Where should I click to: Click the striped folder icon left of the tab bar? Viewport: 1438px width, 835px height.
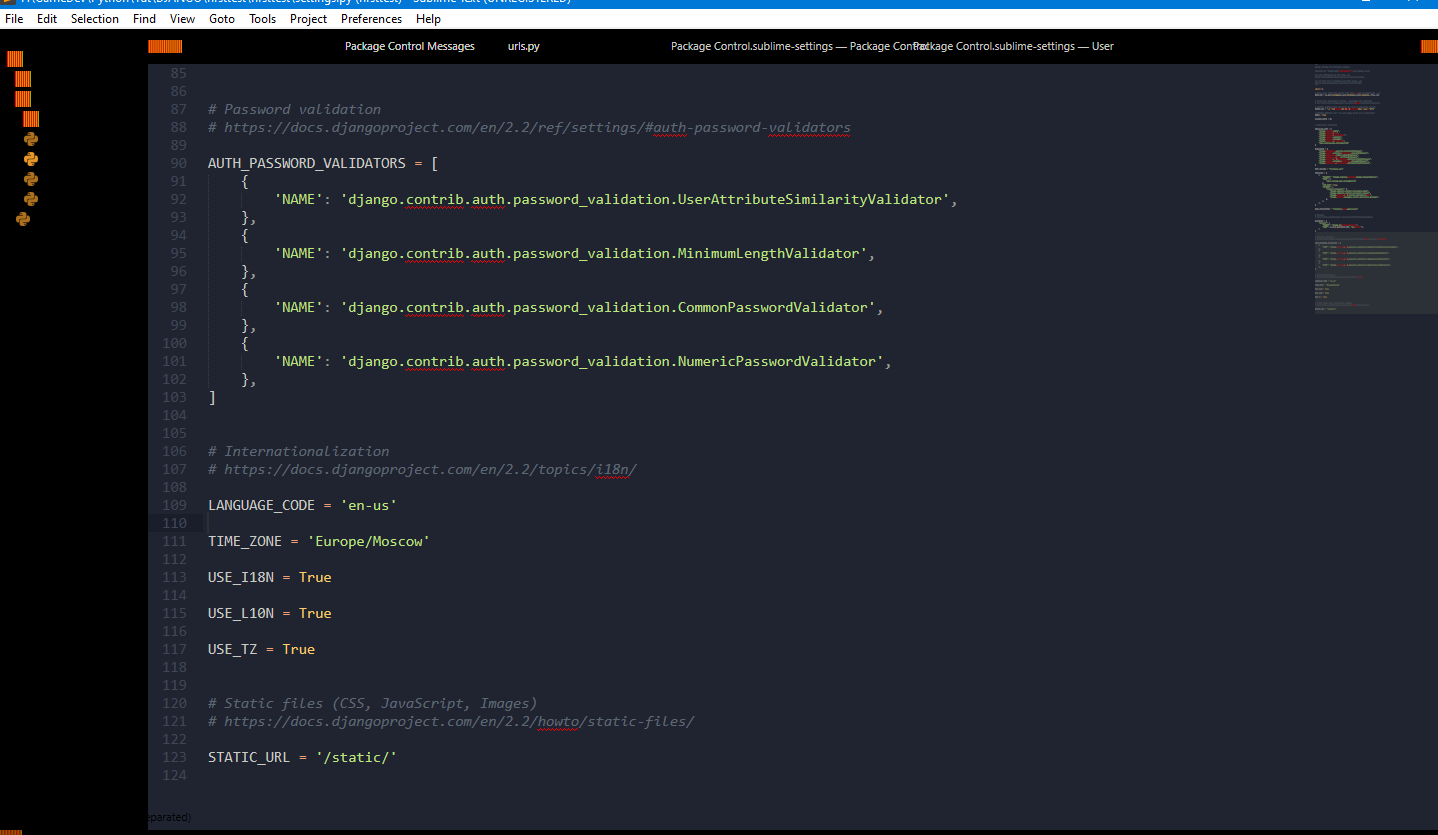(x=165, y=46)
